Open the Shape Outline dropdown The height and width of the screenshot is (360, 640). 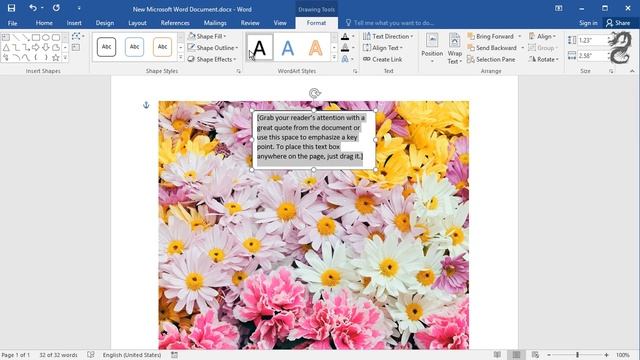(x=213, y=48)
